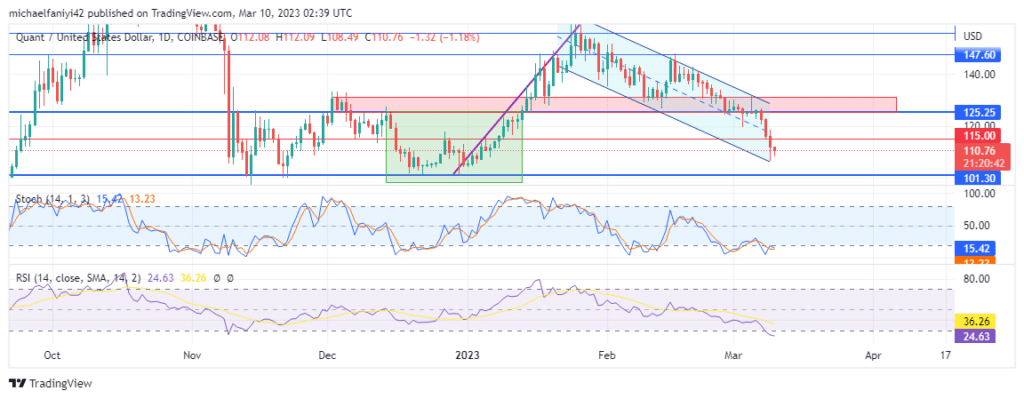This screenshot has width=1024, height=399.
Task: Click the USD currency label
Action: (x=973, y=36)
